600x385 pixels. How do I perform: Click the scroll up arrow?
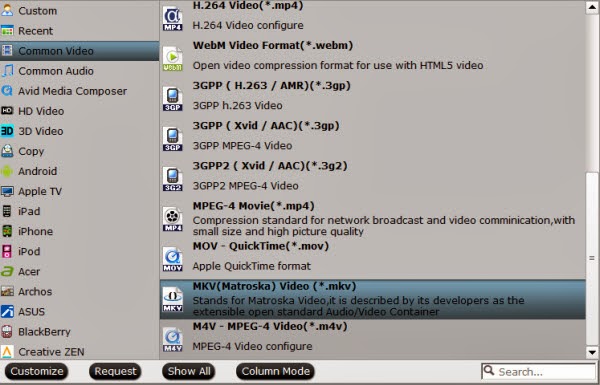click(x=592, y=8)
